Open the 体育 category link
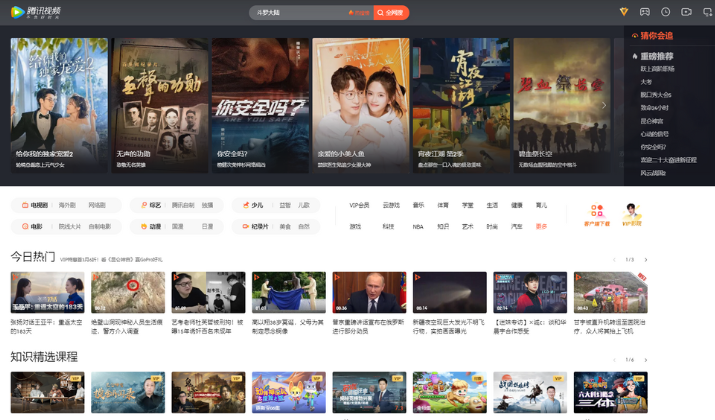The height and width of the screenshot is (420, 715). point(443,205)
